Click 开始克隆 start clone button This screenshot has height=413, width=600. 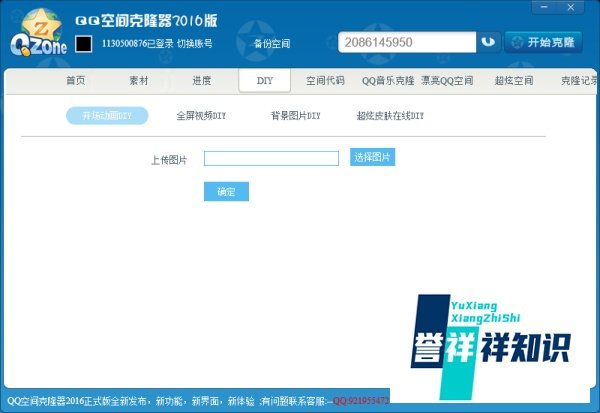coord(543,42)
